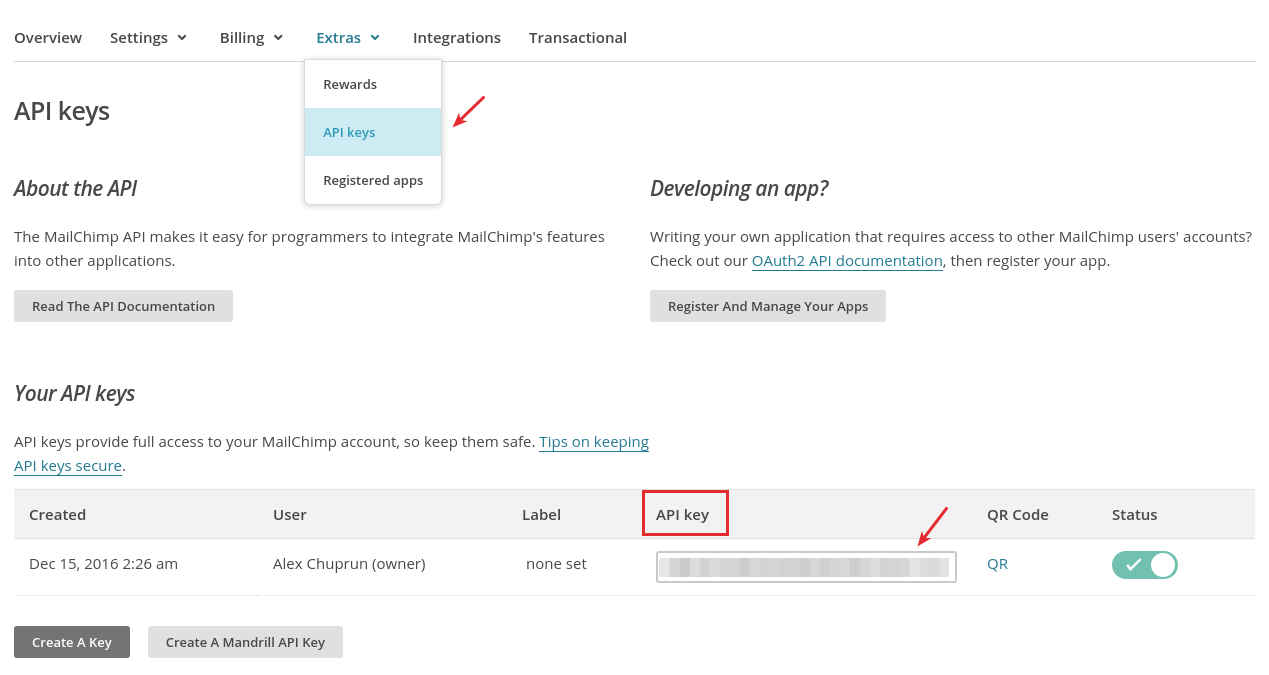Open Tips on keeping API keys secure
1269x675 pixels.
click(594, 442)
